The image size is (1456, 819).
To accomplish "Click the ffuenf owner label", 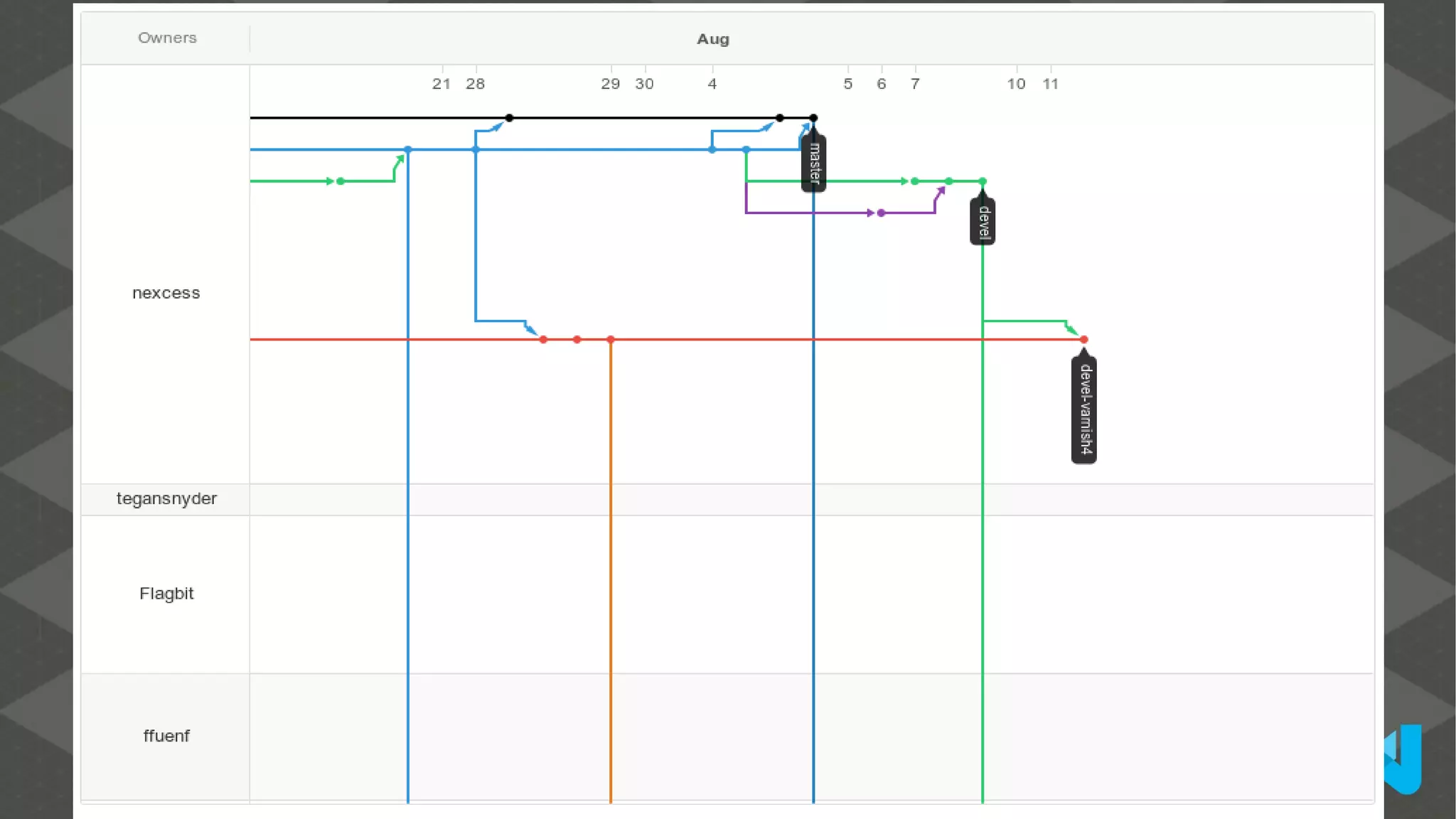I will 166,736.
